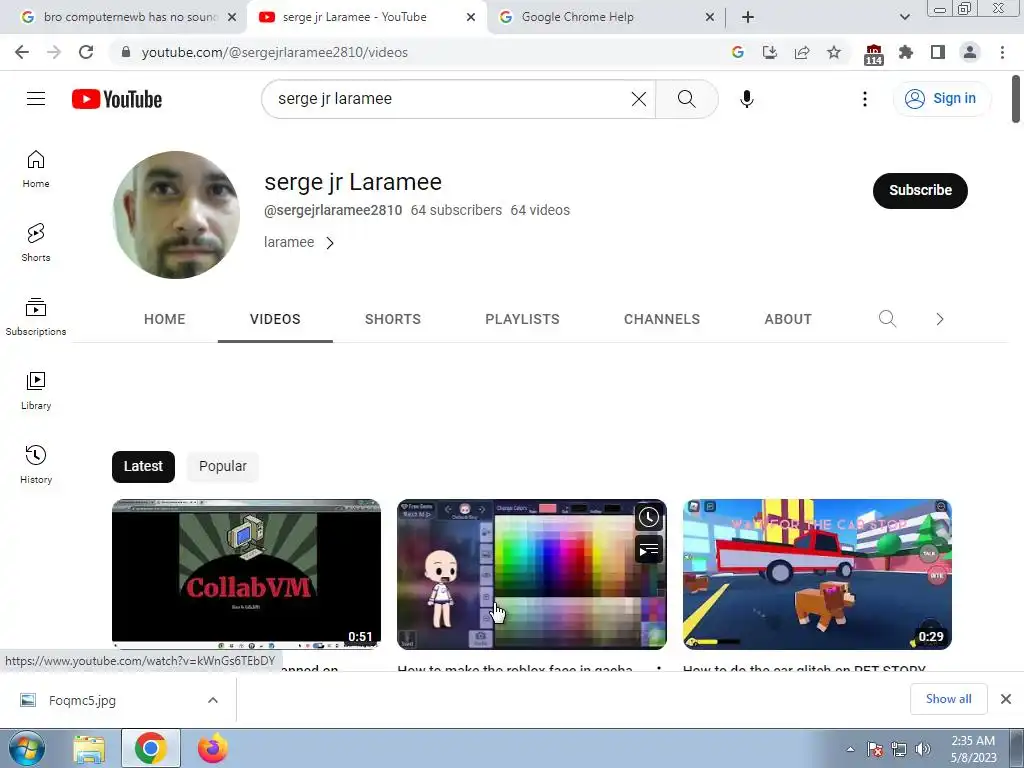Viewport: 1024px width, 768px height.
Task: Search within the channel using magnifier
Action: [x=887, y=319]
